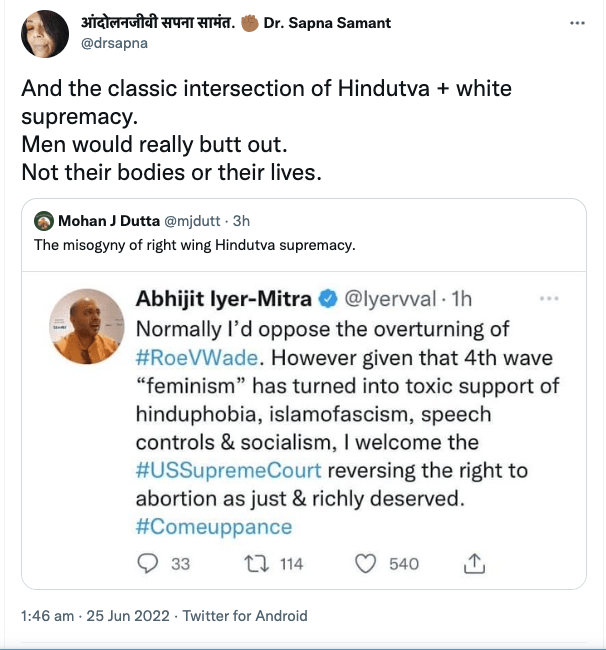Click the share upload icon

pos(475,564)
